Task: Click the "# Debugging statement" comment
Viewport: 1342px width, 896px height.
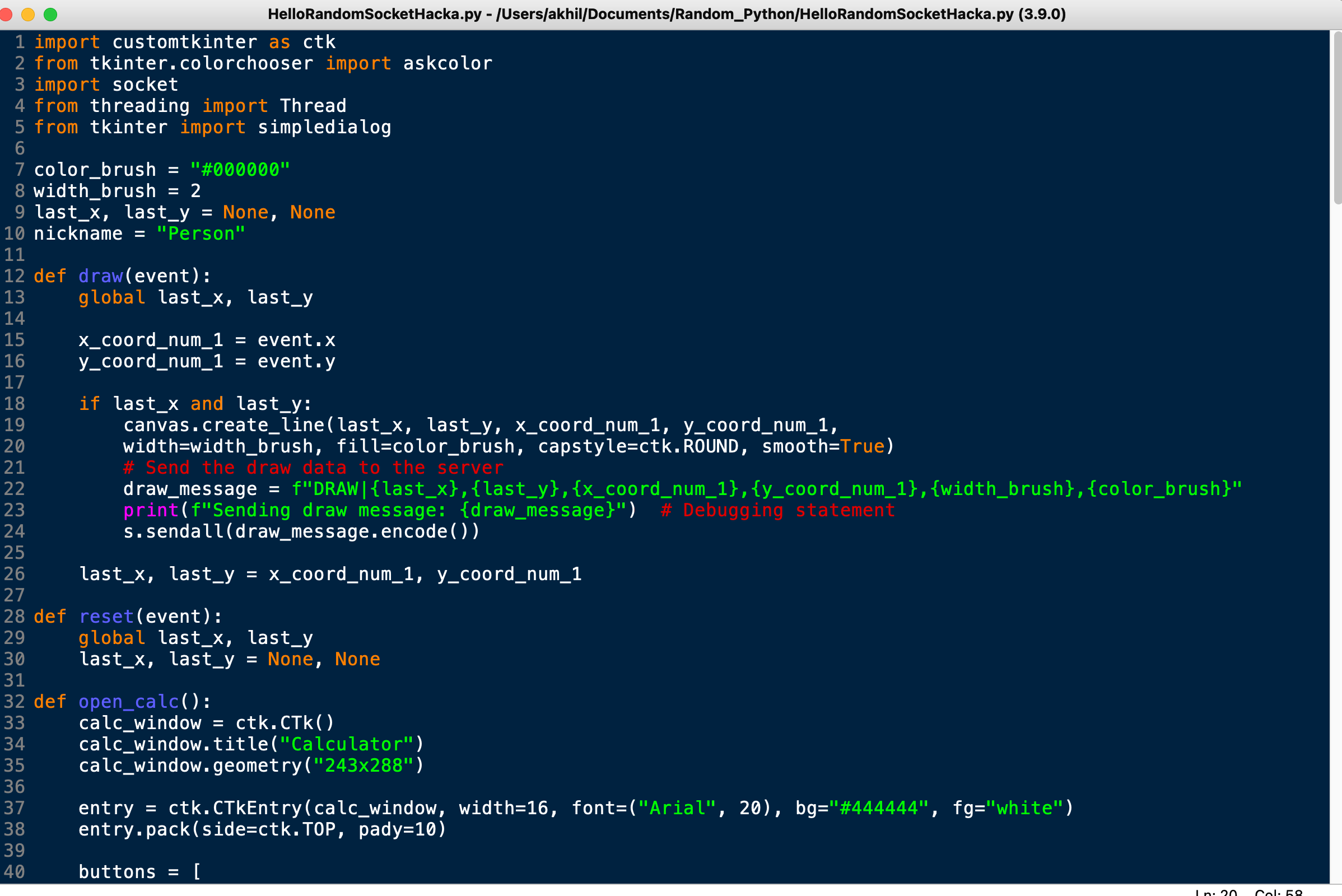Action: (x=777, y=510)
